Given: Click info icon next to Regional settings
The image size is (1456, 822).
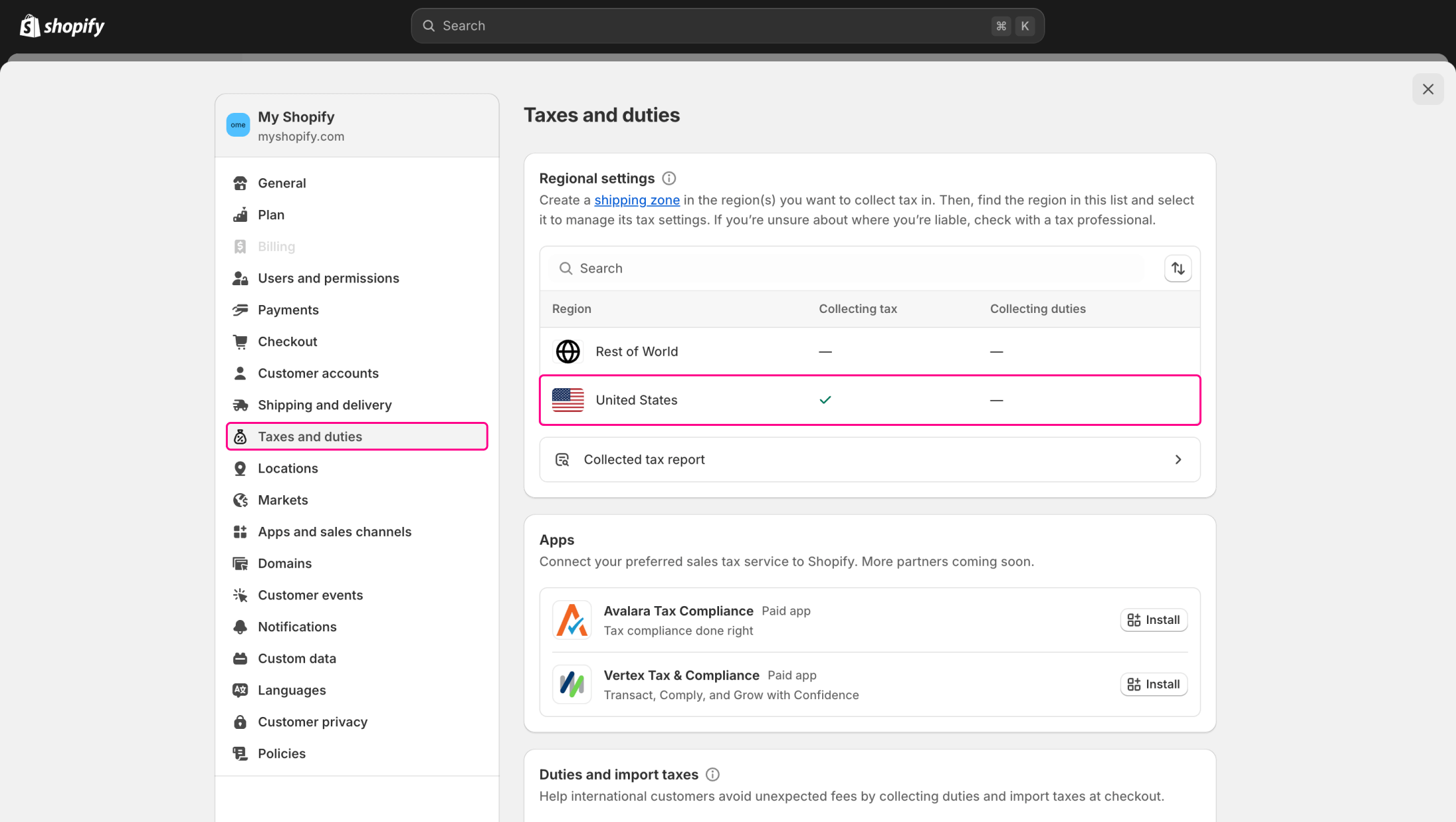Looking at the screenshot, I should click(x=669, y=178).
